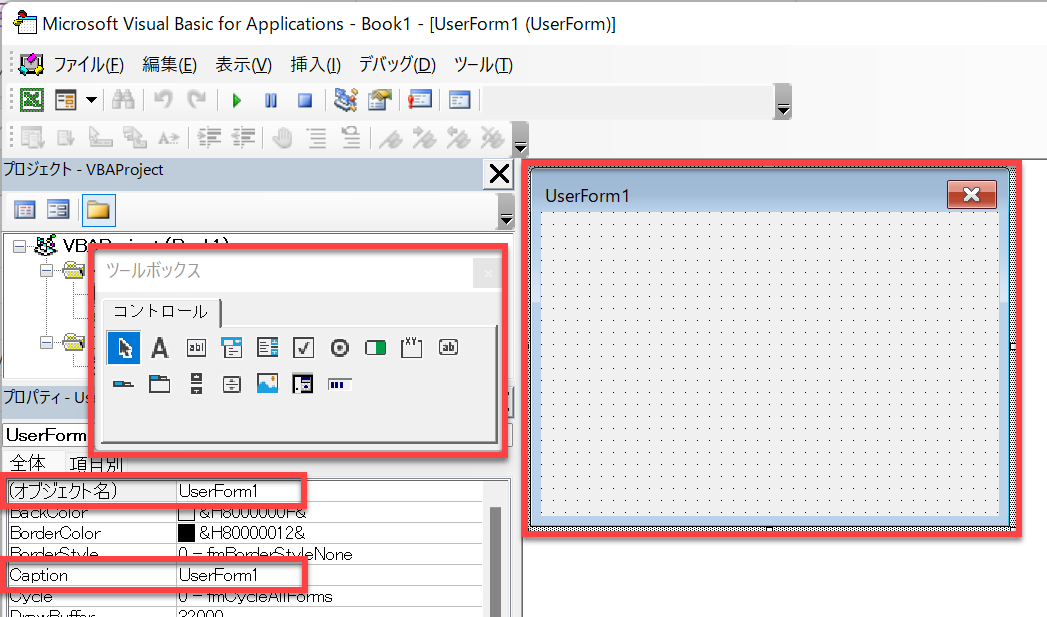Image resolution: width=1047 pixels, height=617 pixels.
Task: Select the Image tool in toolbox
Action: 268,384
